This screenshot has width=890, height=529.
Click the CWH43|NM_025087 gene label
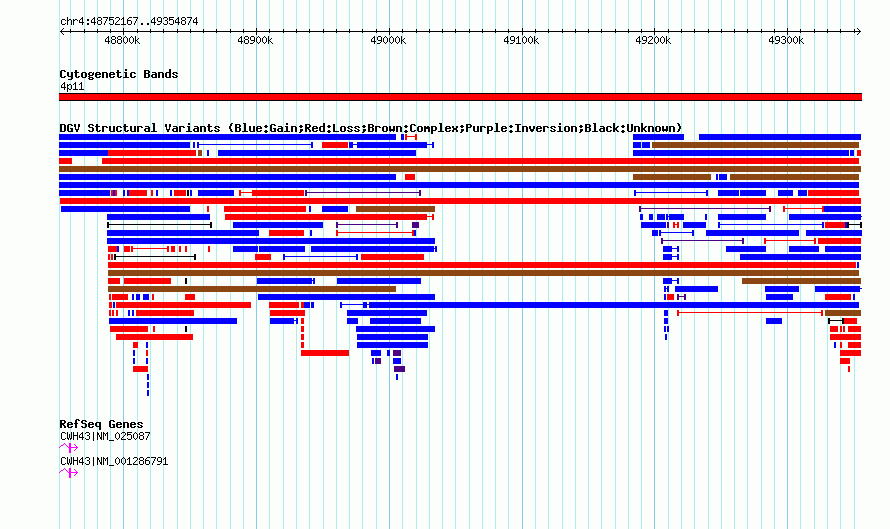click(105, 436)
